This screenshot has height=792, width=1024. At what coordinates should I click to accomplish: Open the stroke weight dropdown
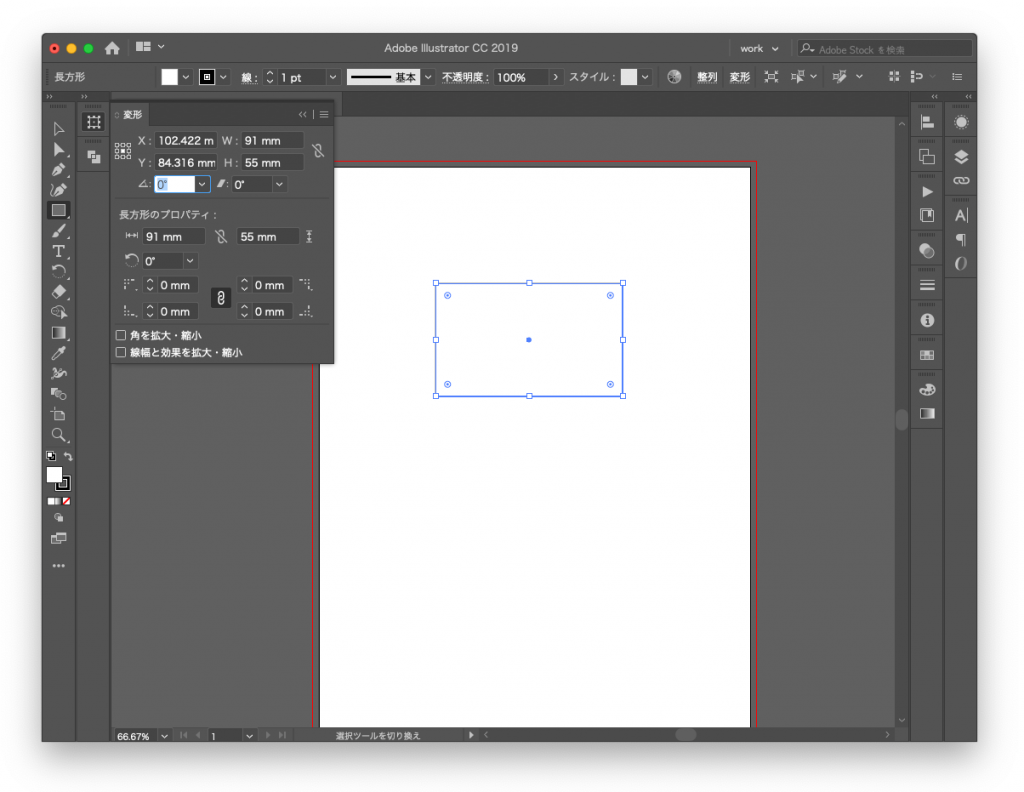coord(333,77)
